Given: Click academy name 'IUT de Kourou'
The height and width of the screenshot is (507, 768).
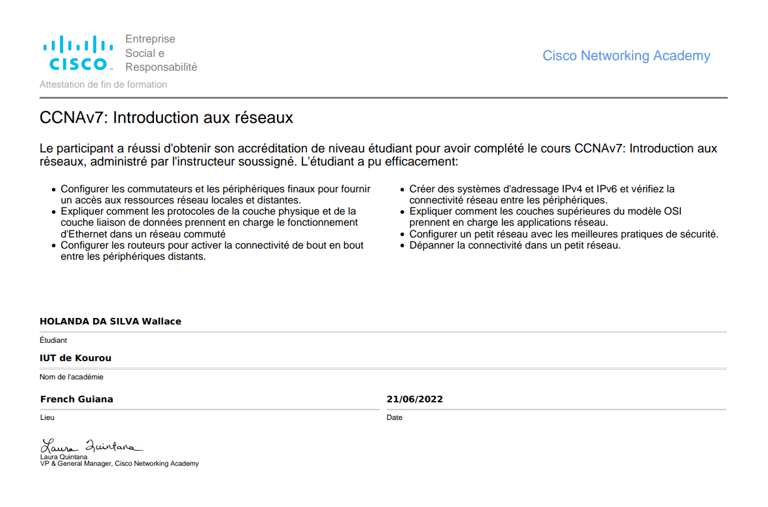Looking at the screenshot, I should [75, 358].
